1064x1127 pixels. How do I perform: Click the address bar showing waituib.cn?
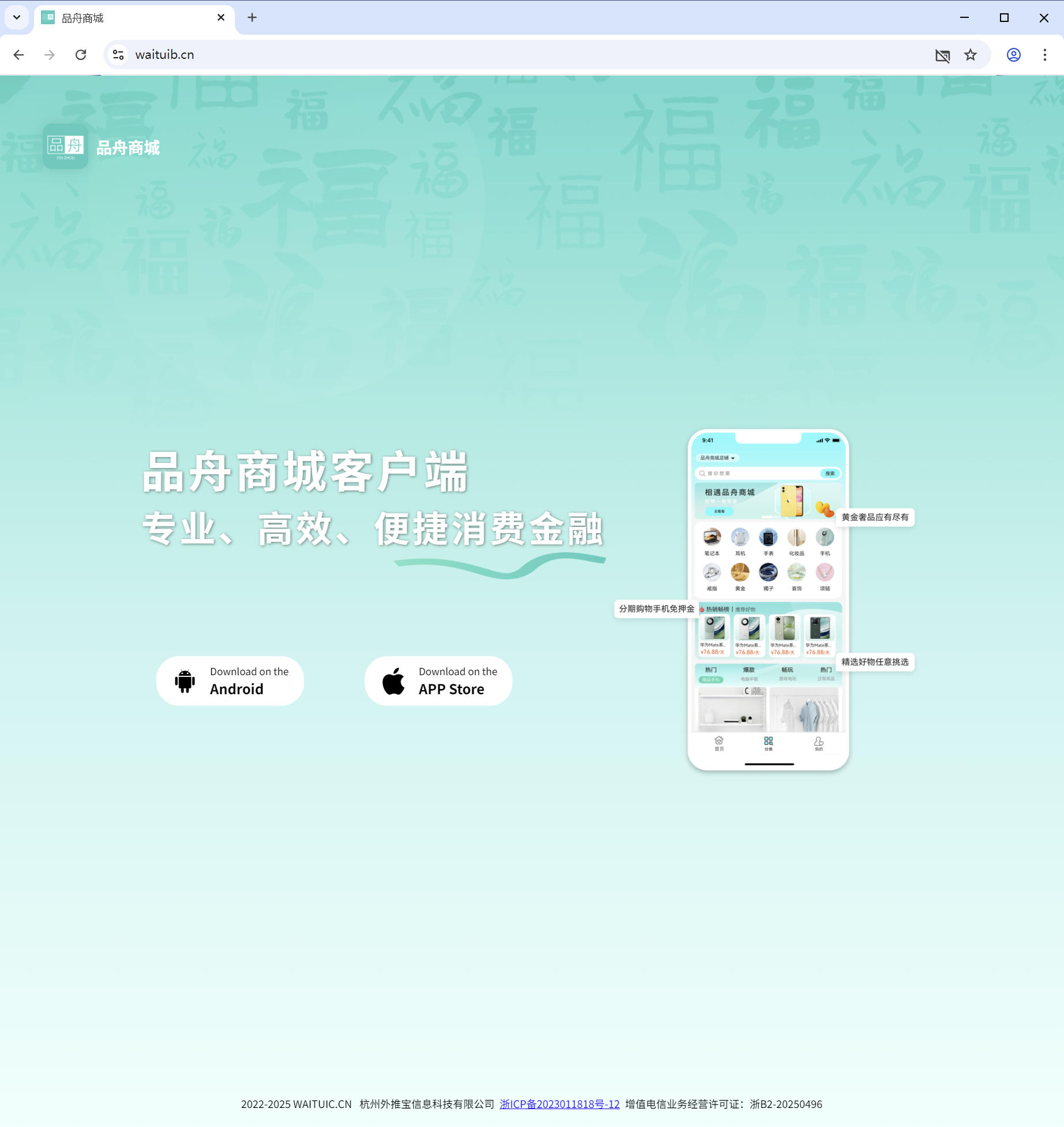tap(519, 55)
